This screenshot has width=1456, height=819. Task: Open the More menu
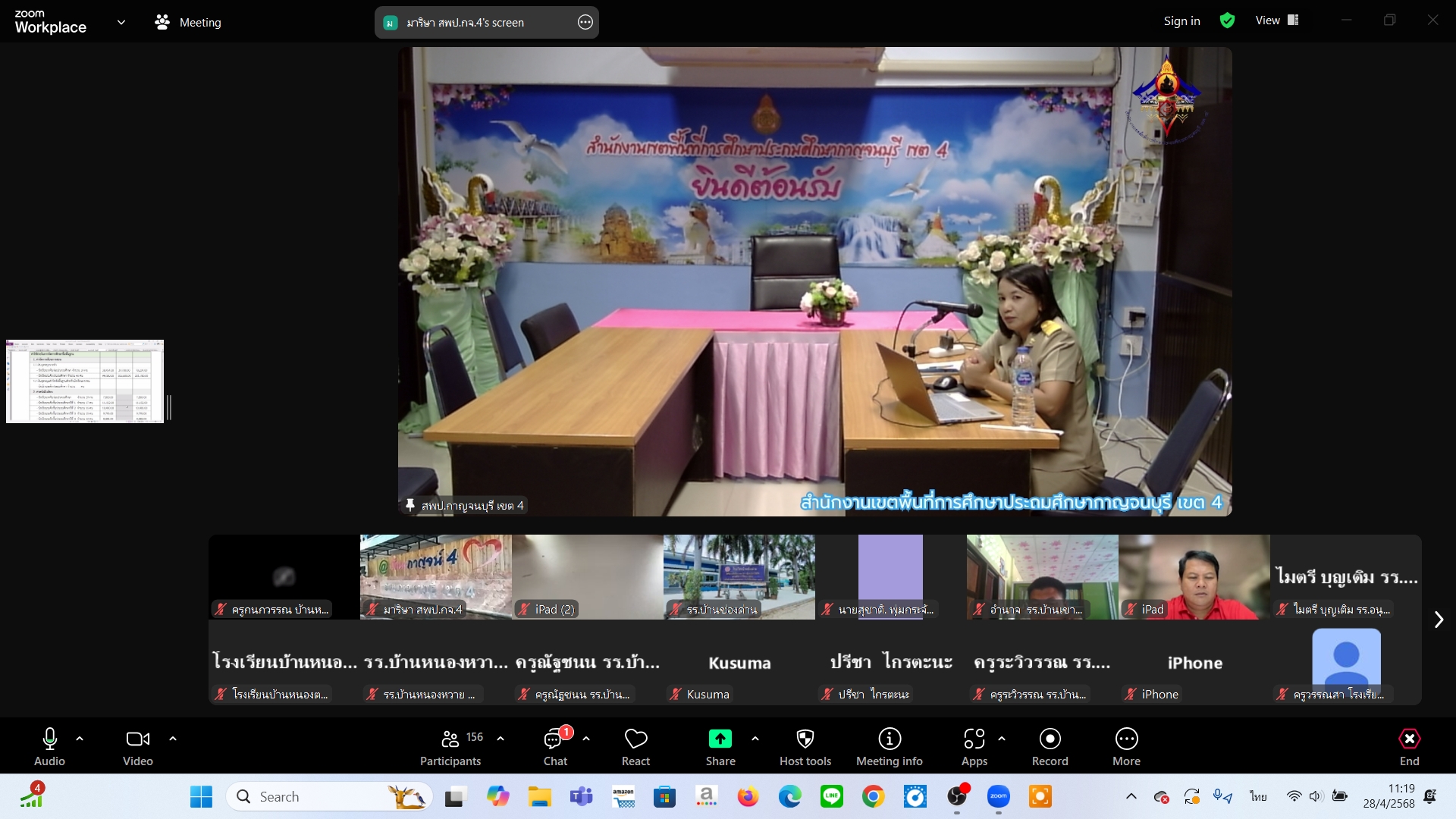[1127, 747]
